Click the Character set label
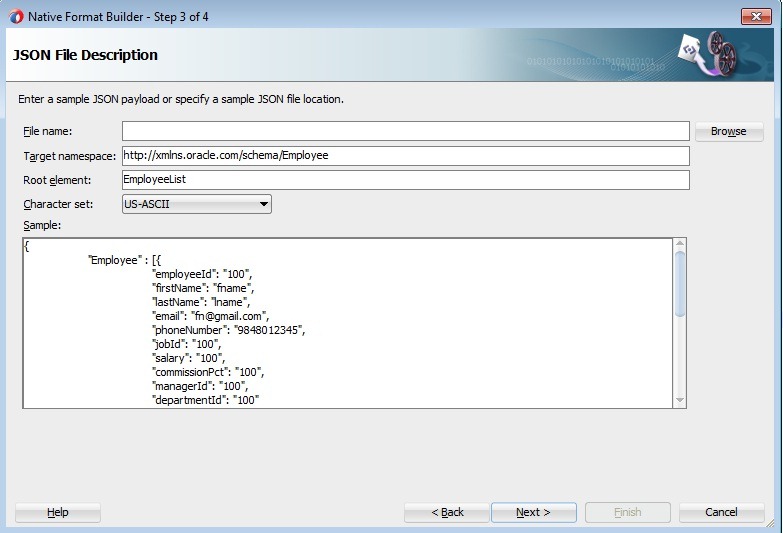Viewport: 783px width, 533px height. (x=57, y=204)
